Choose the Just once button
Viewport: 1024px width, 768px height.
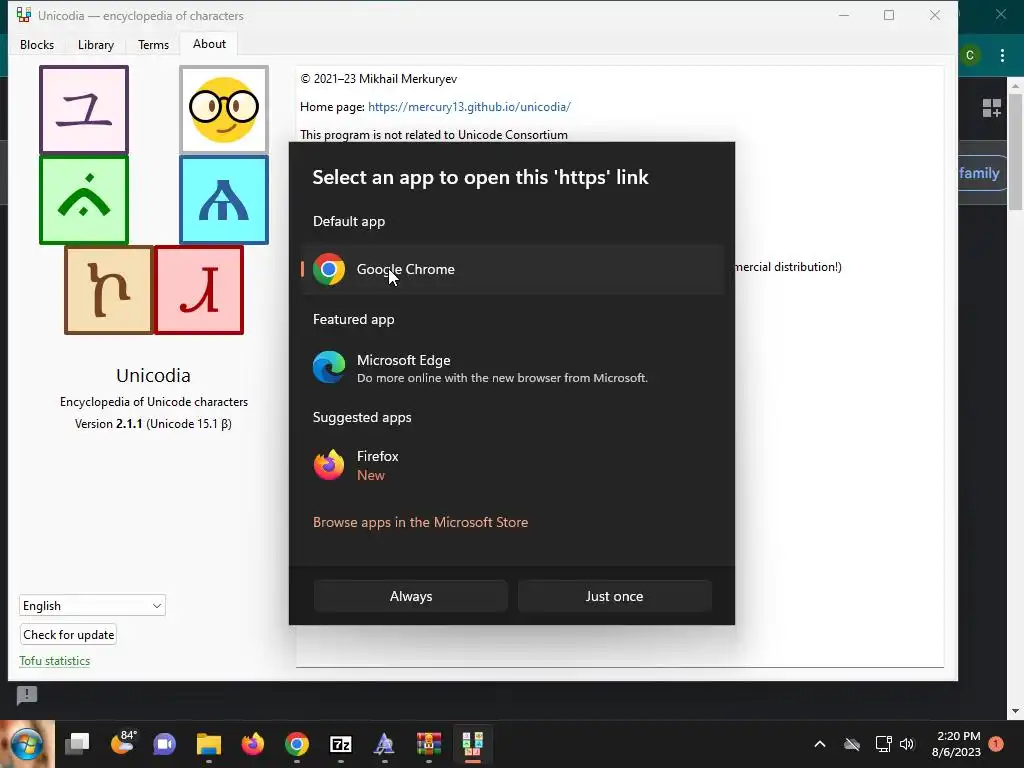tap(615, 596)
